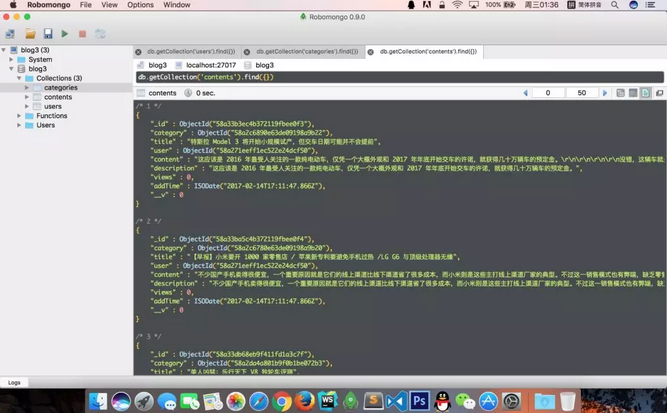Expand the users collection arrow

(x=27, y=106)
